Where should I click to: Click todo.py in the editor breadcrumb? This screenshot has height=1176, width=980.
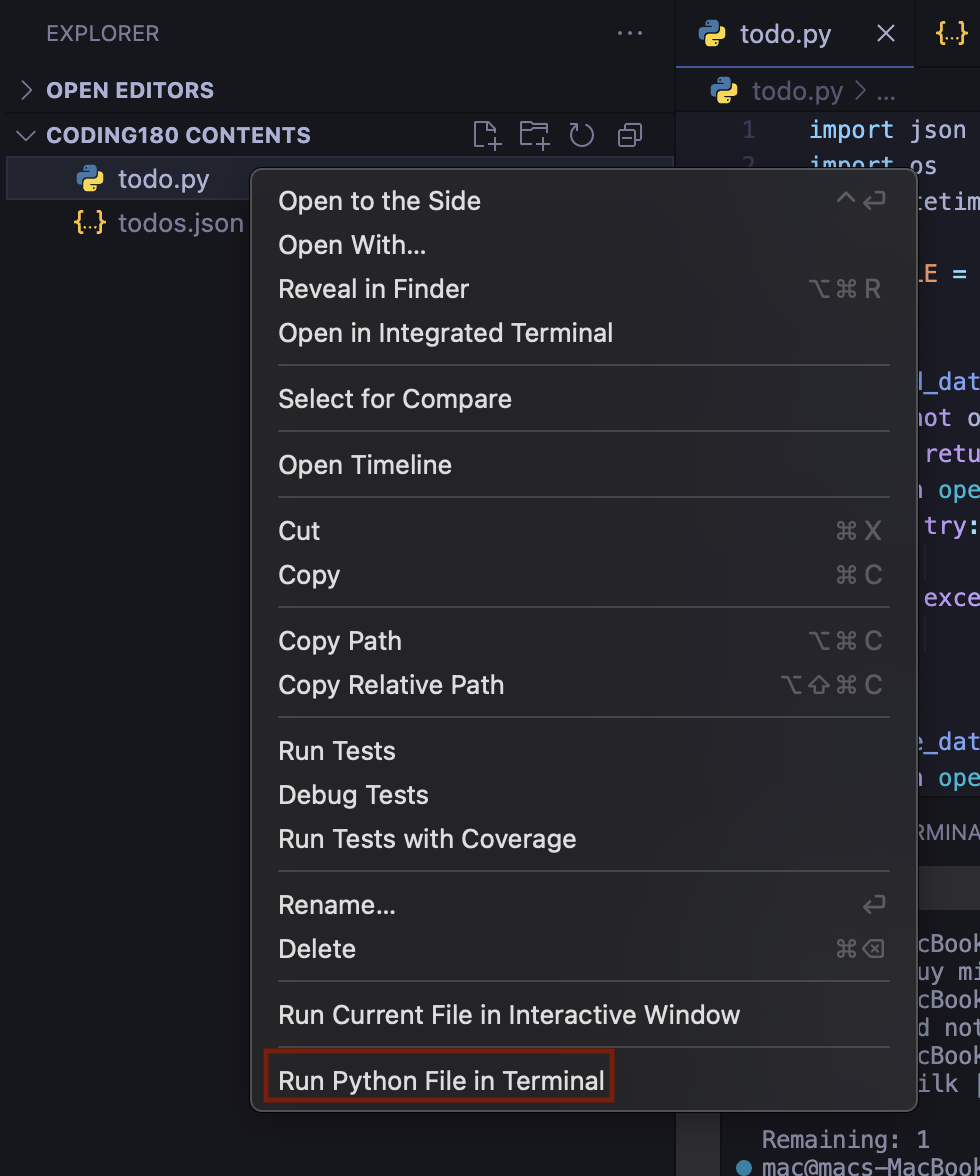click(x=797, y=92)
